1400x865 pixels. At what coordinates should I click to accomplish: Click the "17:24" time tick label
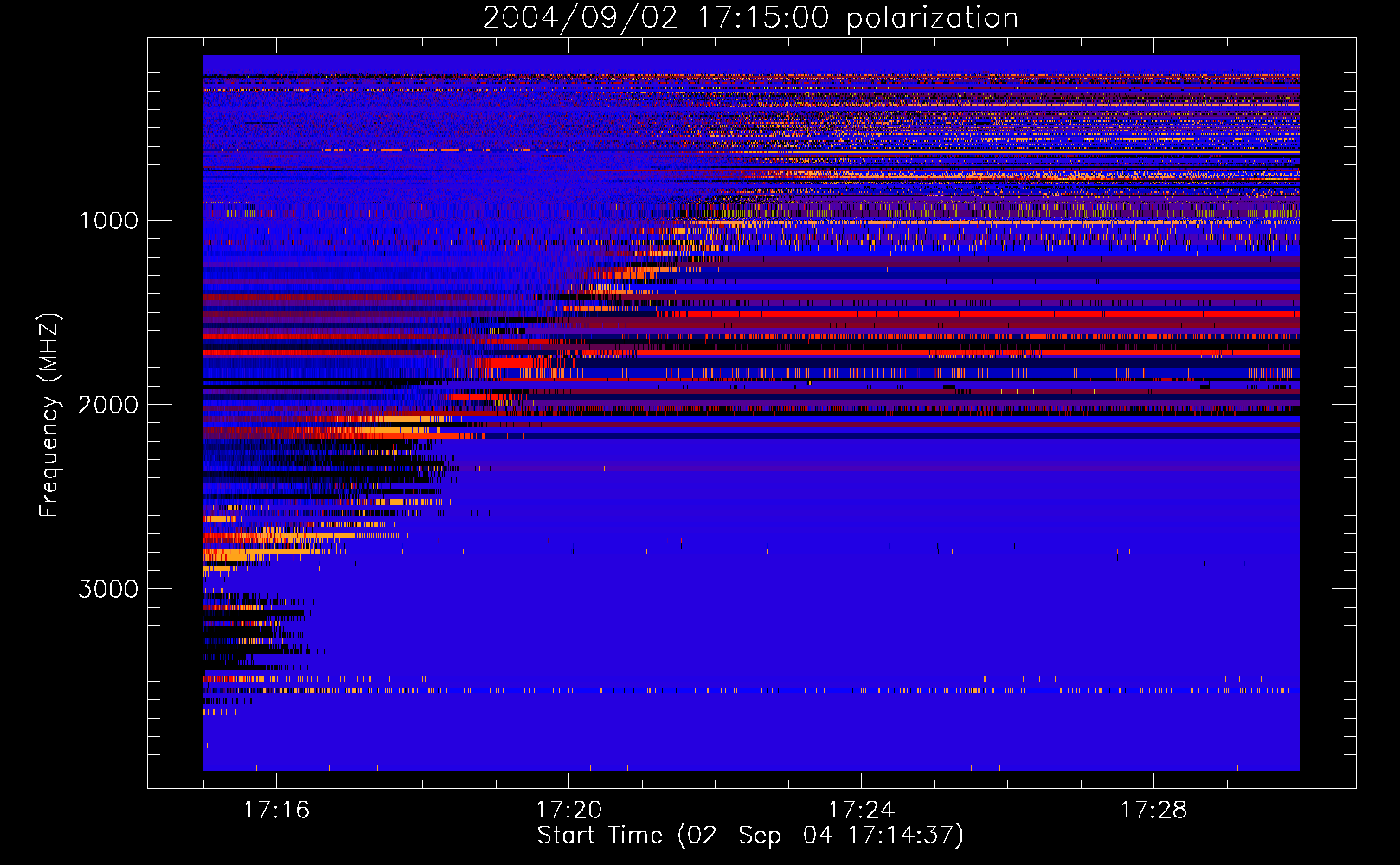pos(861,810)
